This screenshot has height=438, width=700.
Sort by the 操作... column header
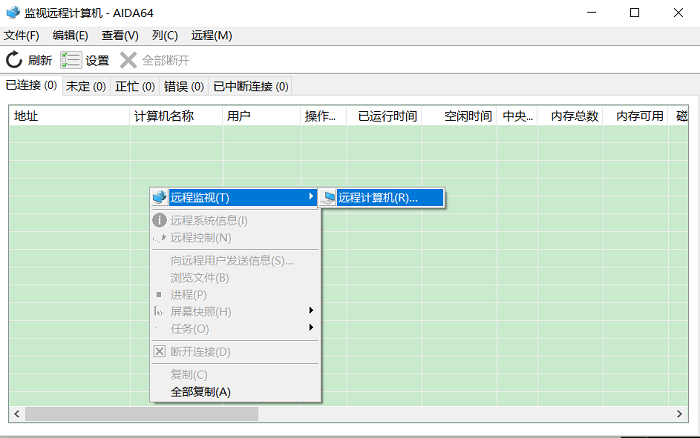(x=324, y=116)
